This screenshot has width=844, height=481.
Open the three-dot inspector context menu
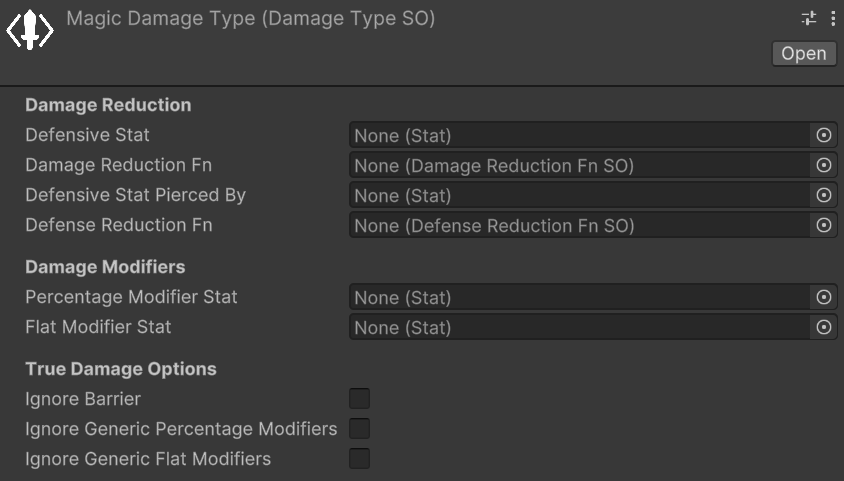tap(833, 18)
